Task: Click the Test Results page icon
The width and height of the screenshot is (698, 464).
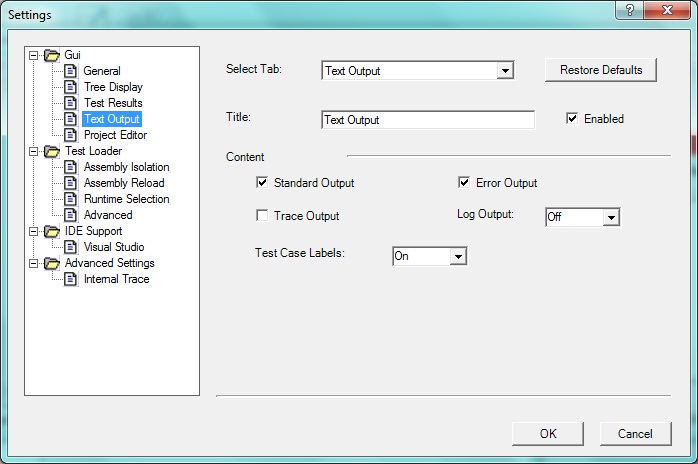Action: click(x=71, y=103)
